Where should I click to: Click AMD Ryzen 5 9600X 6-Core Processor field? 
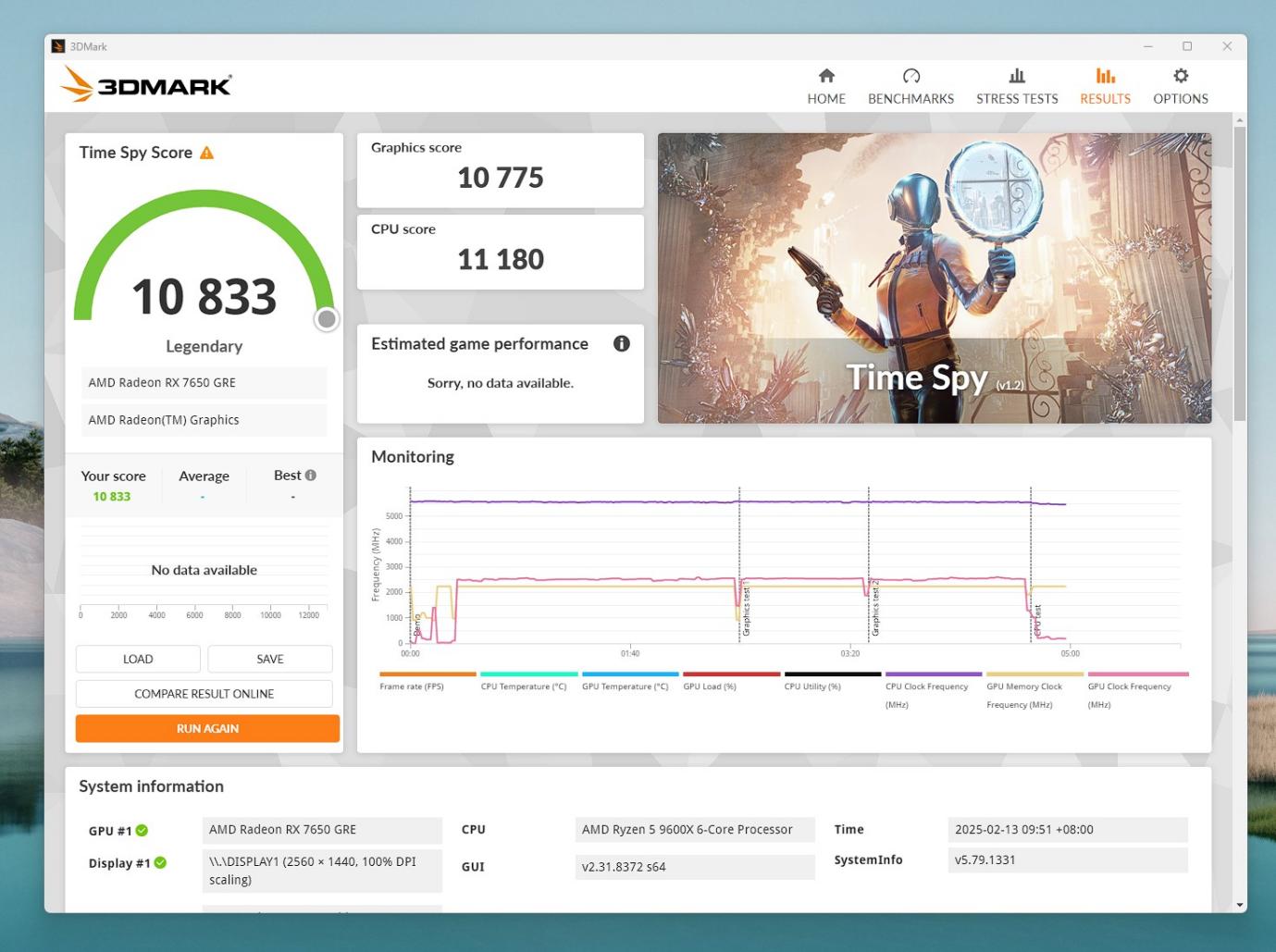tap(694, 830)
